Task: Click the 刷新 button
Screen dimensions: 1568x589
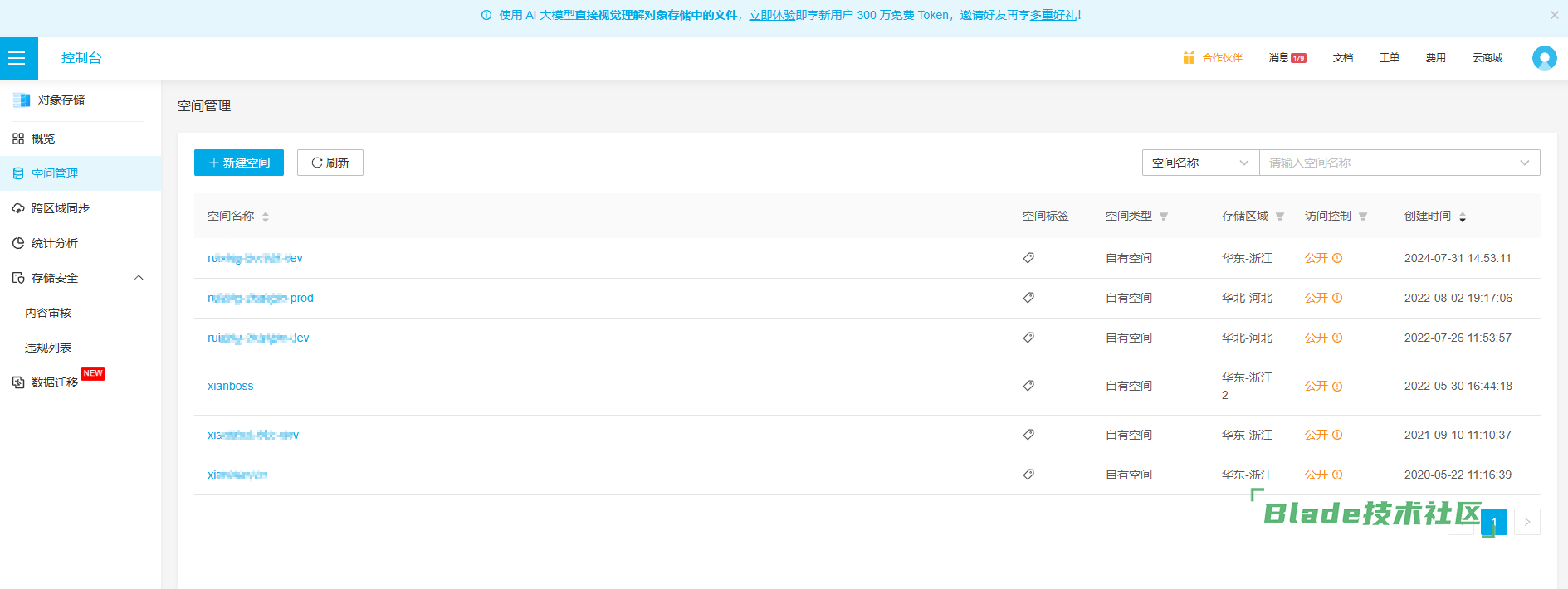Action: coord(330,163)
